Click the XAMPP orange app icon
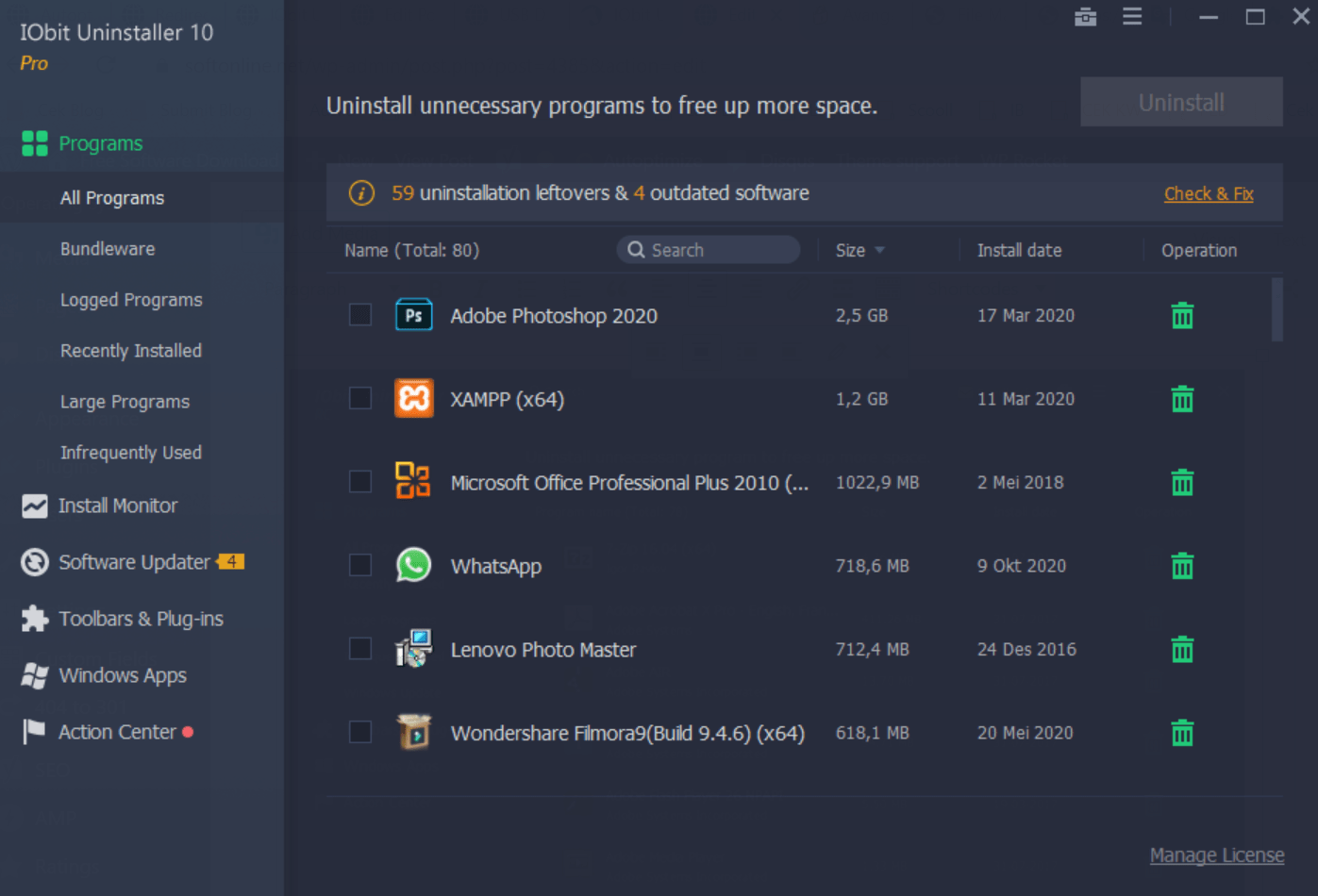This screenshot has height=896, width=1318. tap(413, 398)
